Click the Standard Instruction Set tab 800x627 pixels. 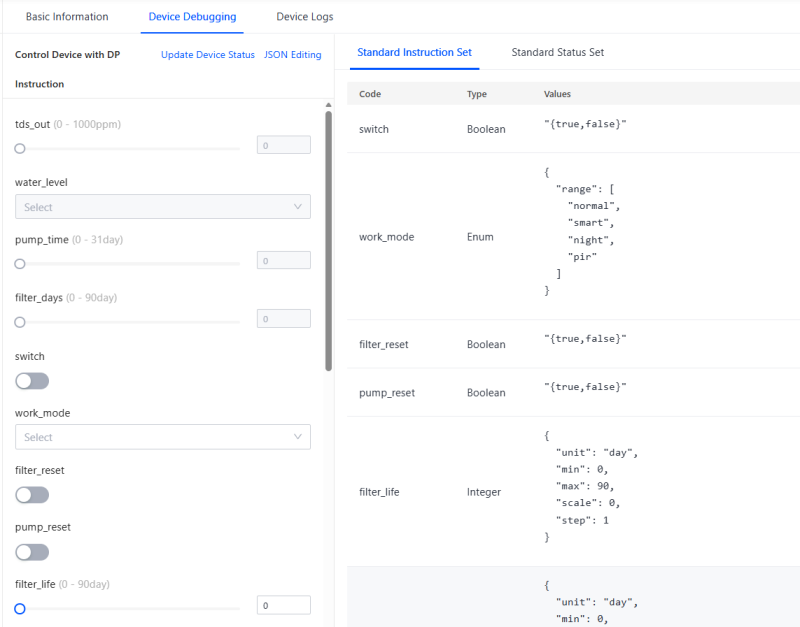click(414, 52)
